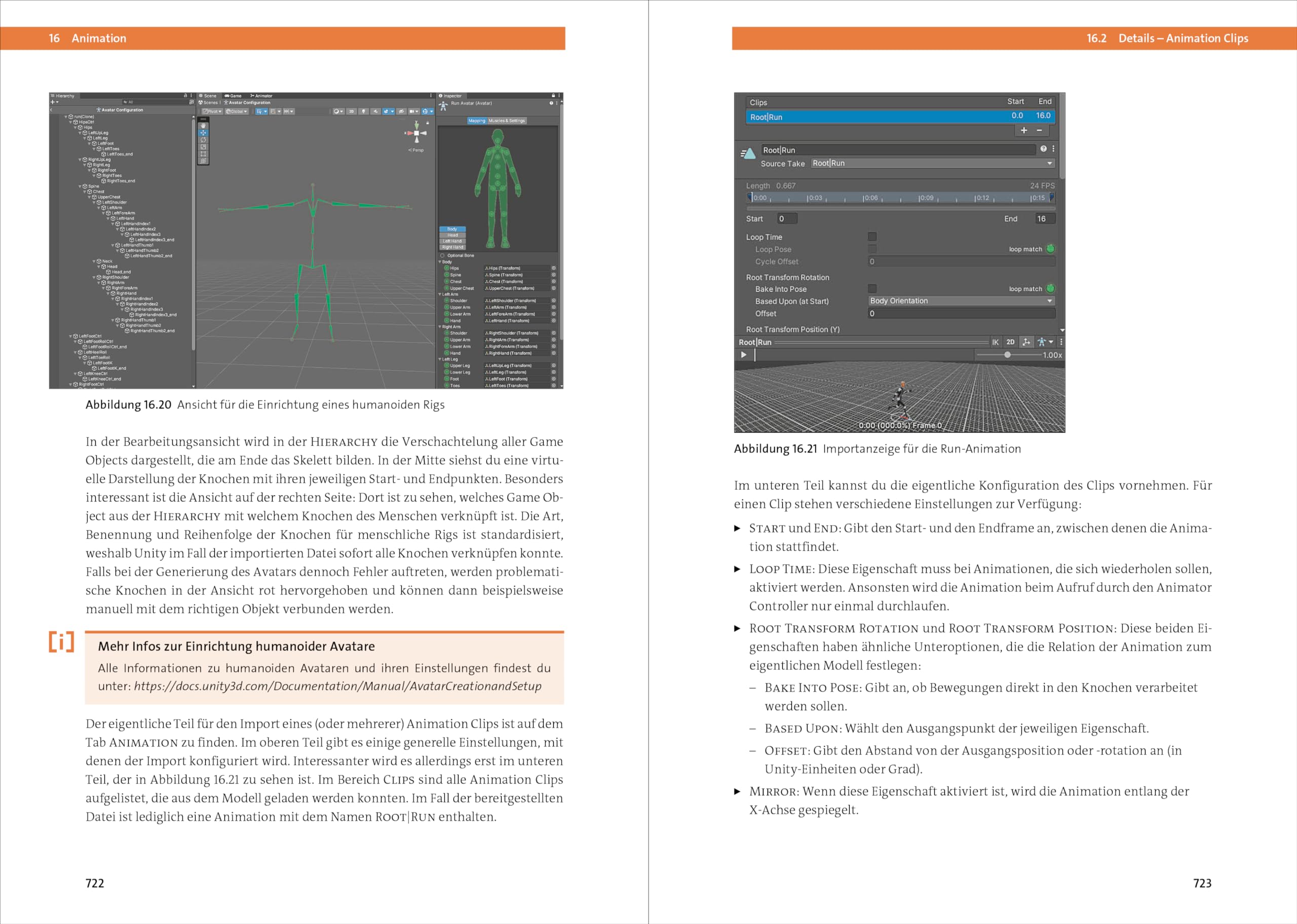Click the Scenes breadcrumb in Scene view
1297x924 pixels.
[208, 103]
